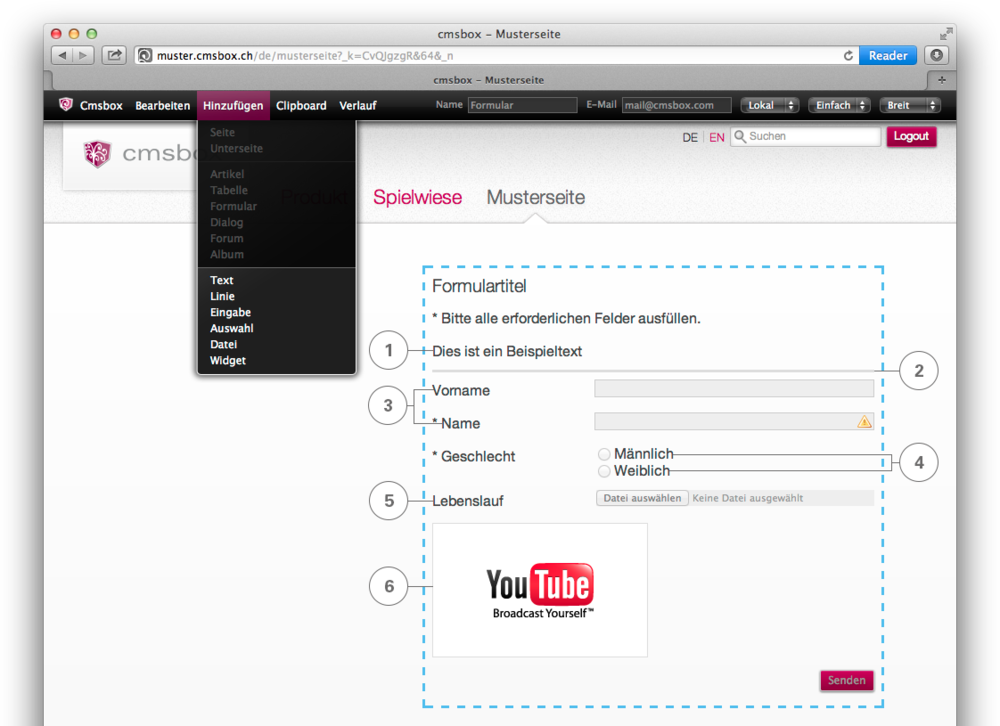
Task: Click the Senden button
Action: coord(846,681)
